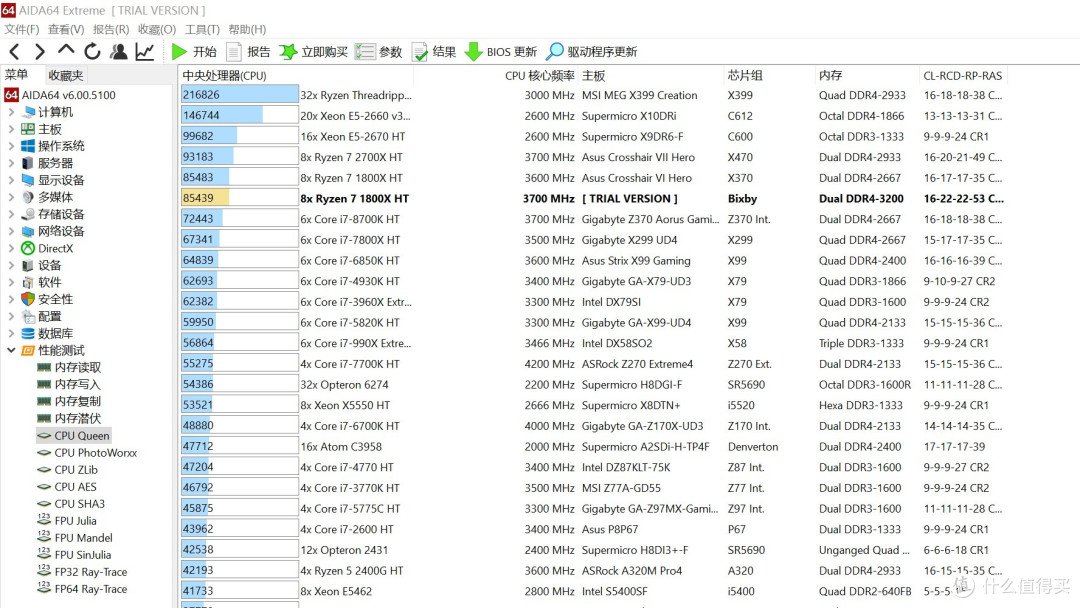Screen dimensions: 1080x608
Task: Sort by 中央处理器(CPU) column header
Action: coord(225,75)
